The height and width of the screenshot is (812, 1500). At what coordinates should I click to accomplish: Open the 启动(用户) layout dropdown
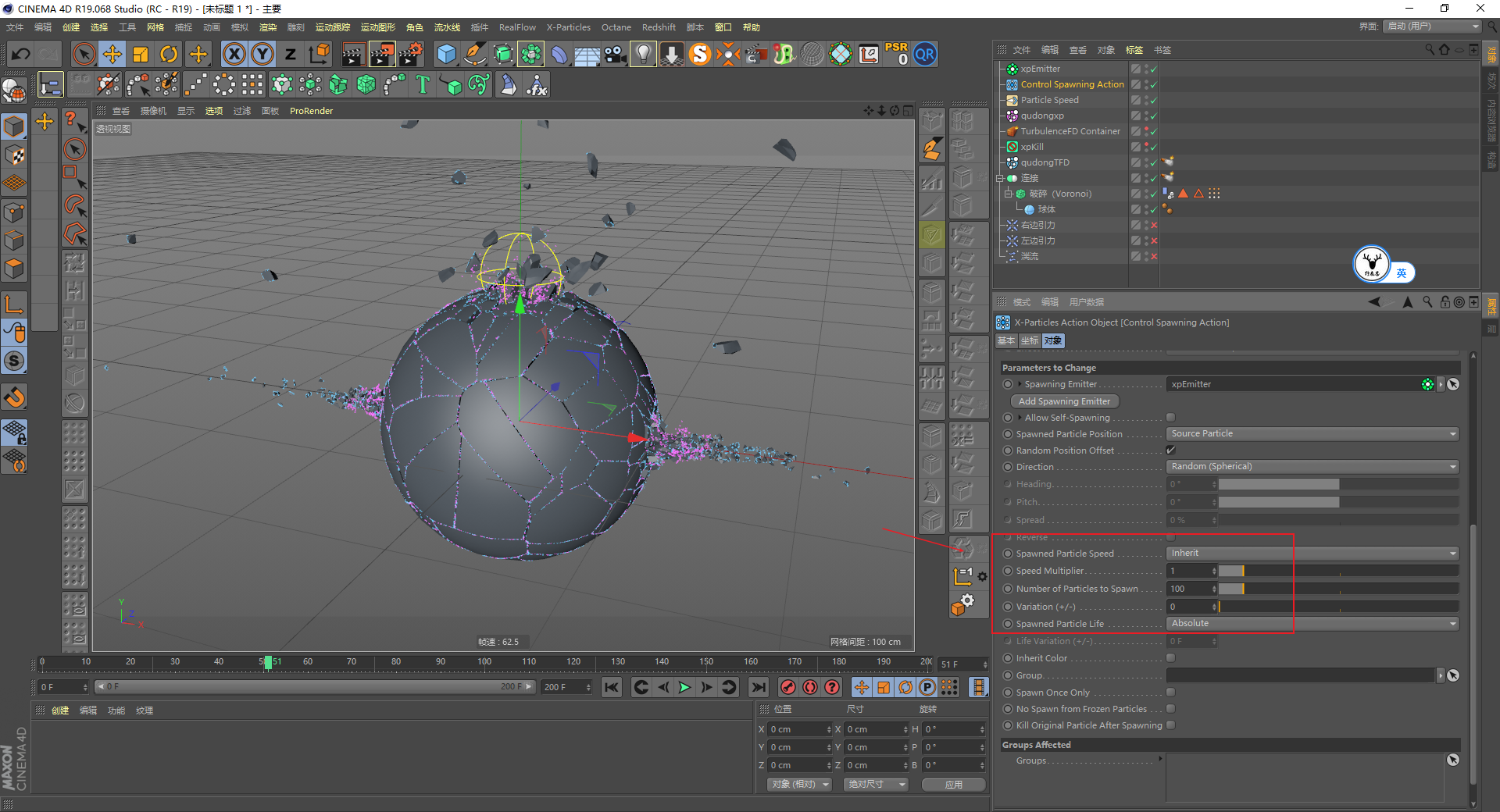(x=1433, y=27)
